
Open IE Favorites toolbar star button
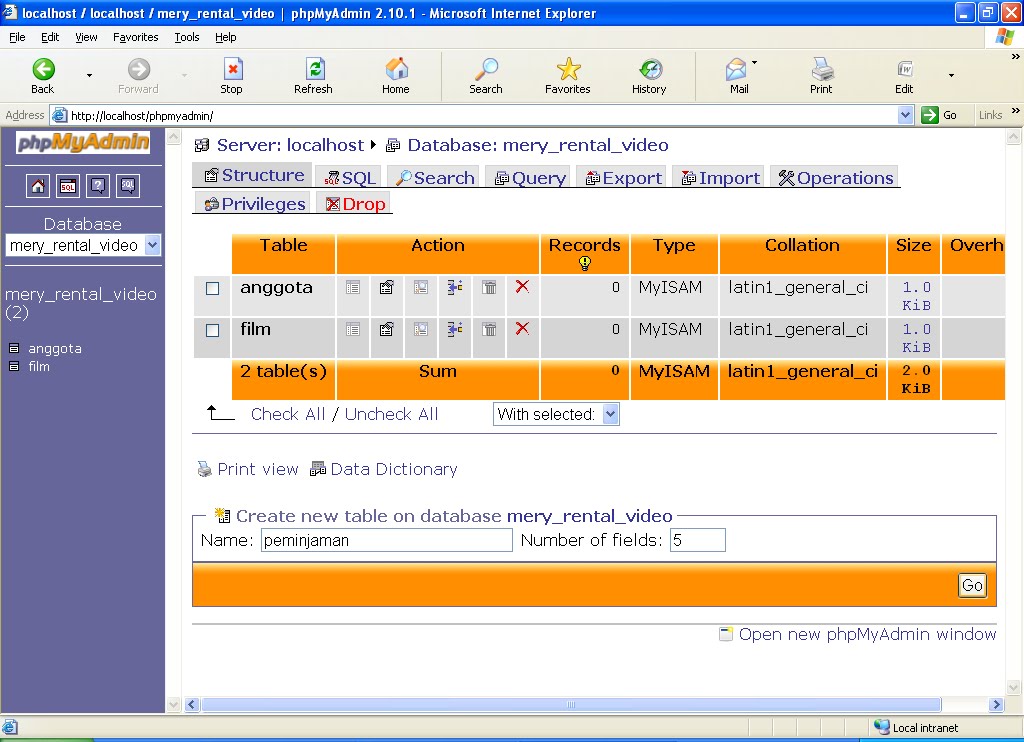tap(568, 76)
